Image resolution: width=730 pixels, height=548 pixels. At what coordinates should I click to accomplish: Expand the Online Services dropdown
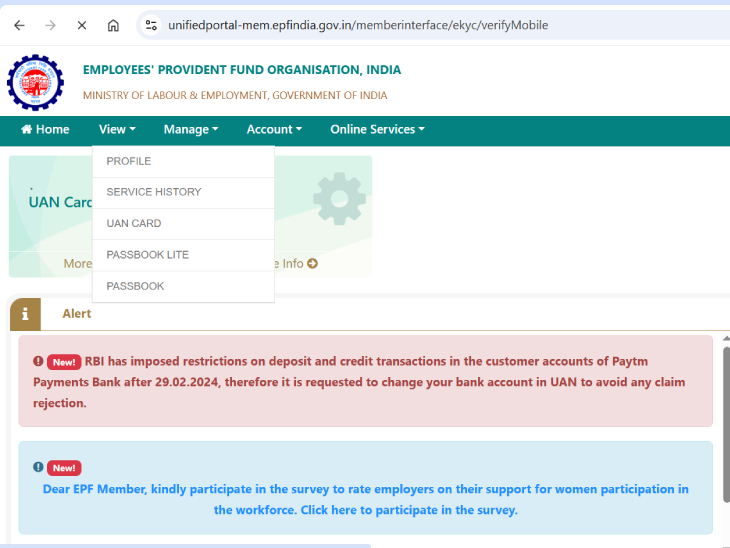coord(377,129)
